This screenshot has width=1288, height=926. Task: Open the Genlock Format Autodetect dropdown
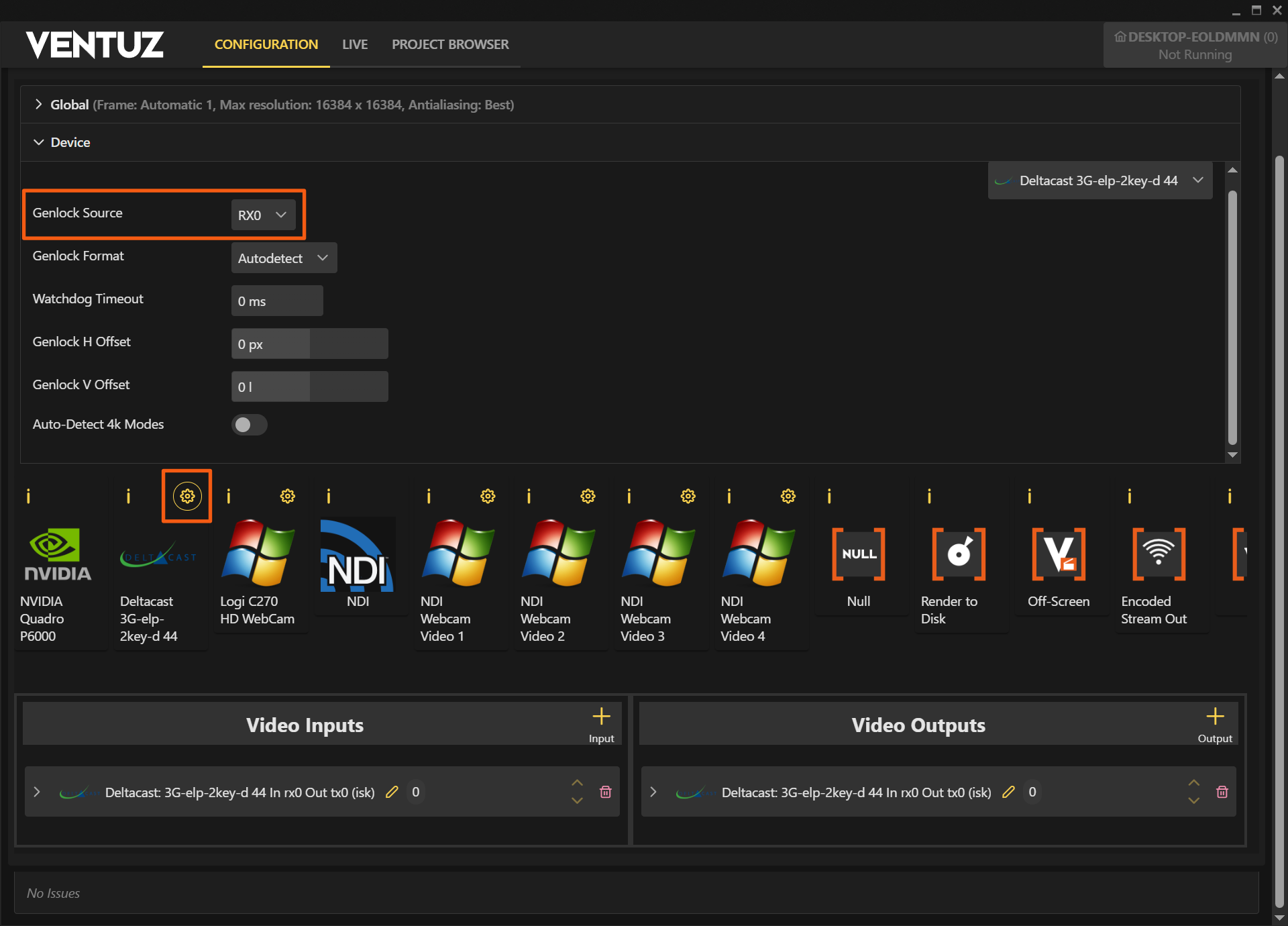click(283, 258)
